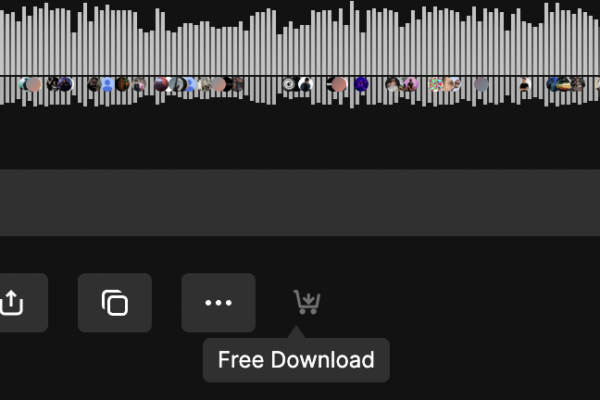Click the solid grayish-blue blank commenter avatar
The width and height of the screenshot is (600, 400).
[x=481, y=84]
